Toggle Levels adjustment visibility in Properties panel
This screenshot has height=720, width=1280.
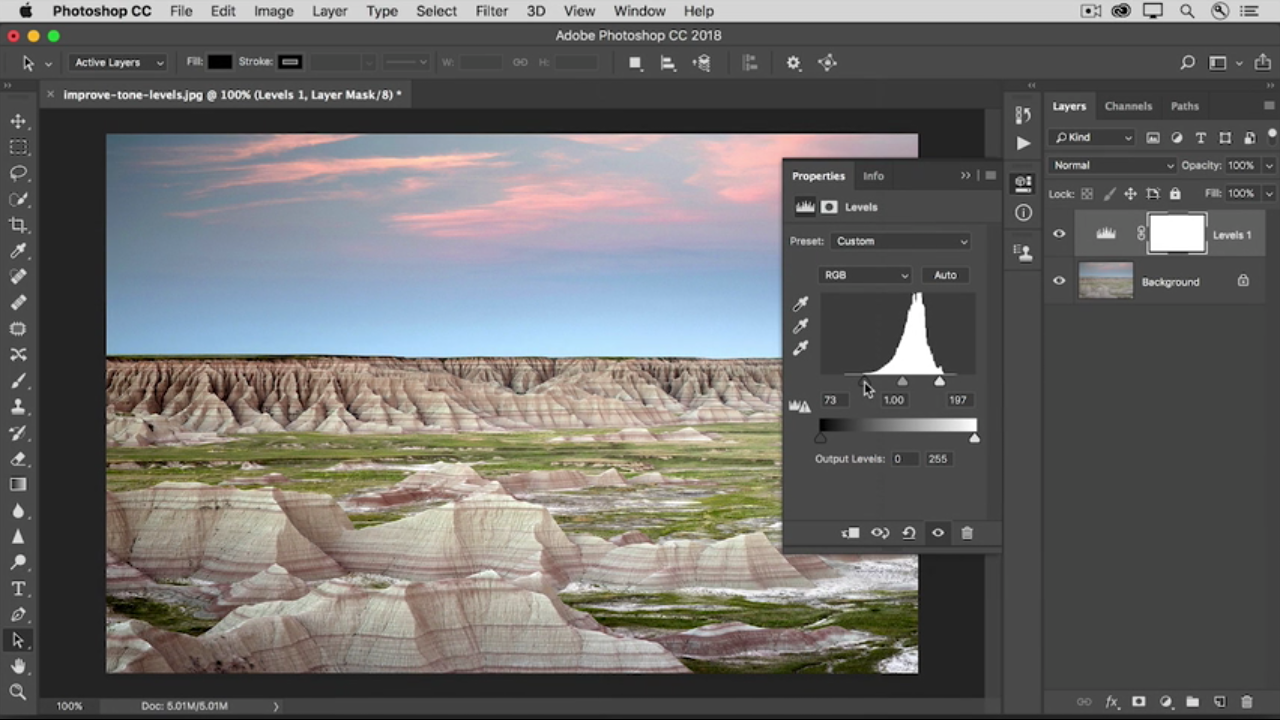click(x=938, y=533)
